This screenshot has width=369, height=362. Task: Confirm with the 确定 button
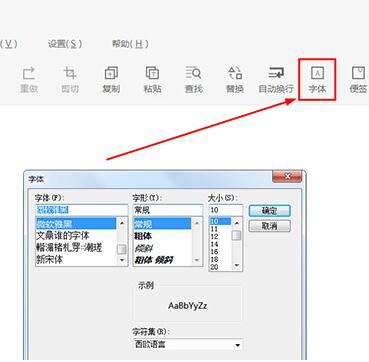(269, 211)
